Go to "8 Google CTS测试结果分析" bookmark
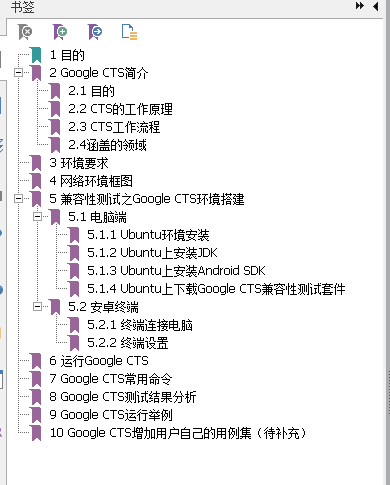This screenshot has width=390, height=485. tap(123, 397)
